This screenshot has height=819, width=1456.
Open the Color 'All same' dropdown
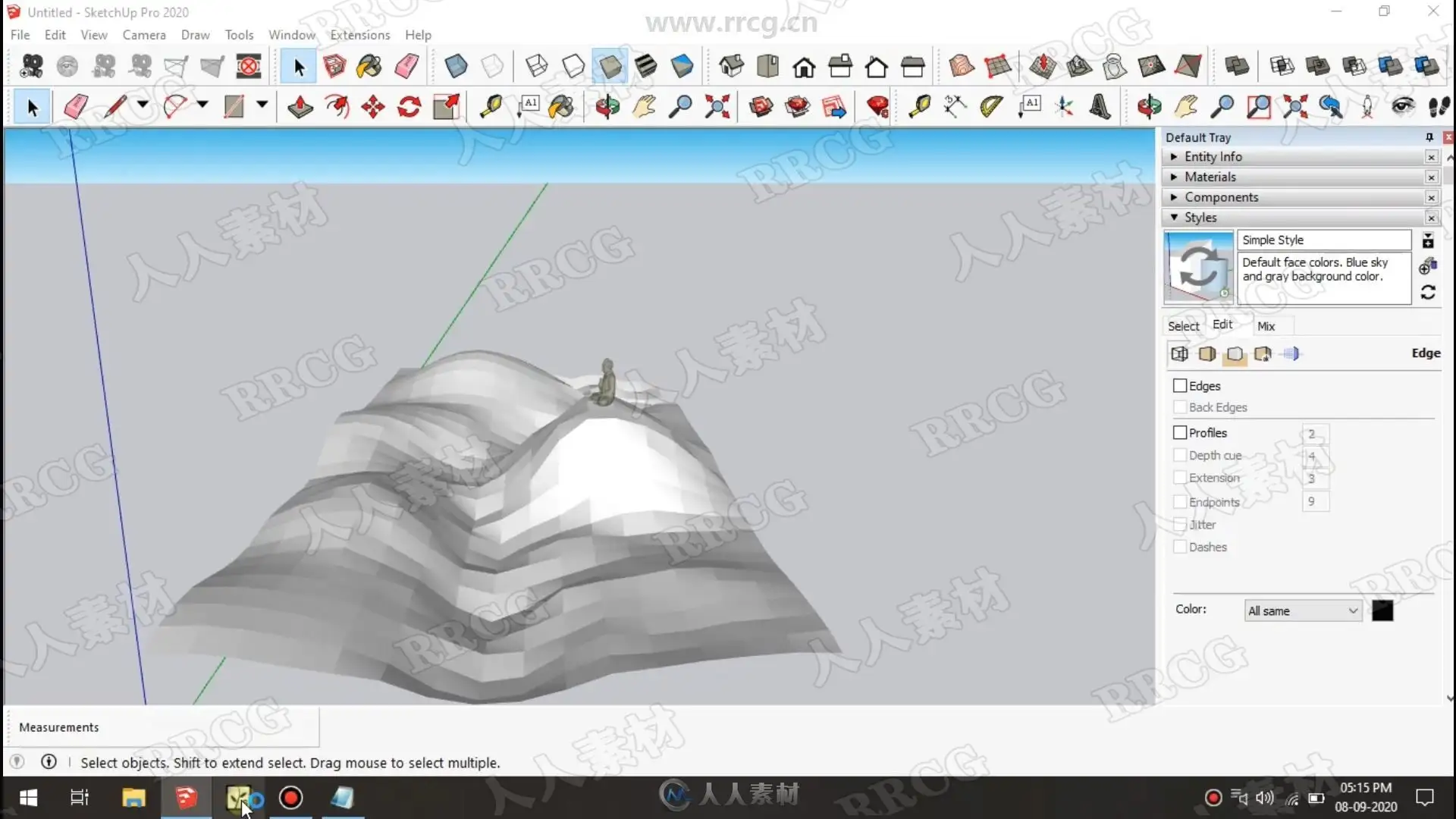1303,611
